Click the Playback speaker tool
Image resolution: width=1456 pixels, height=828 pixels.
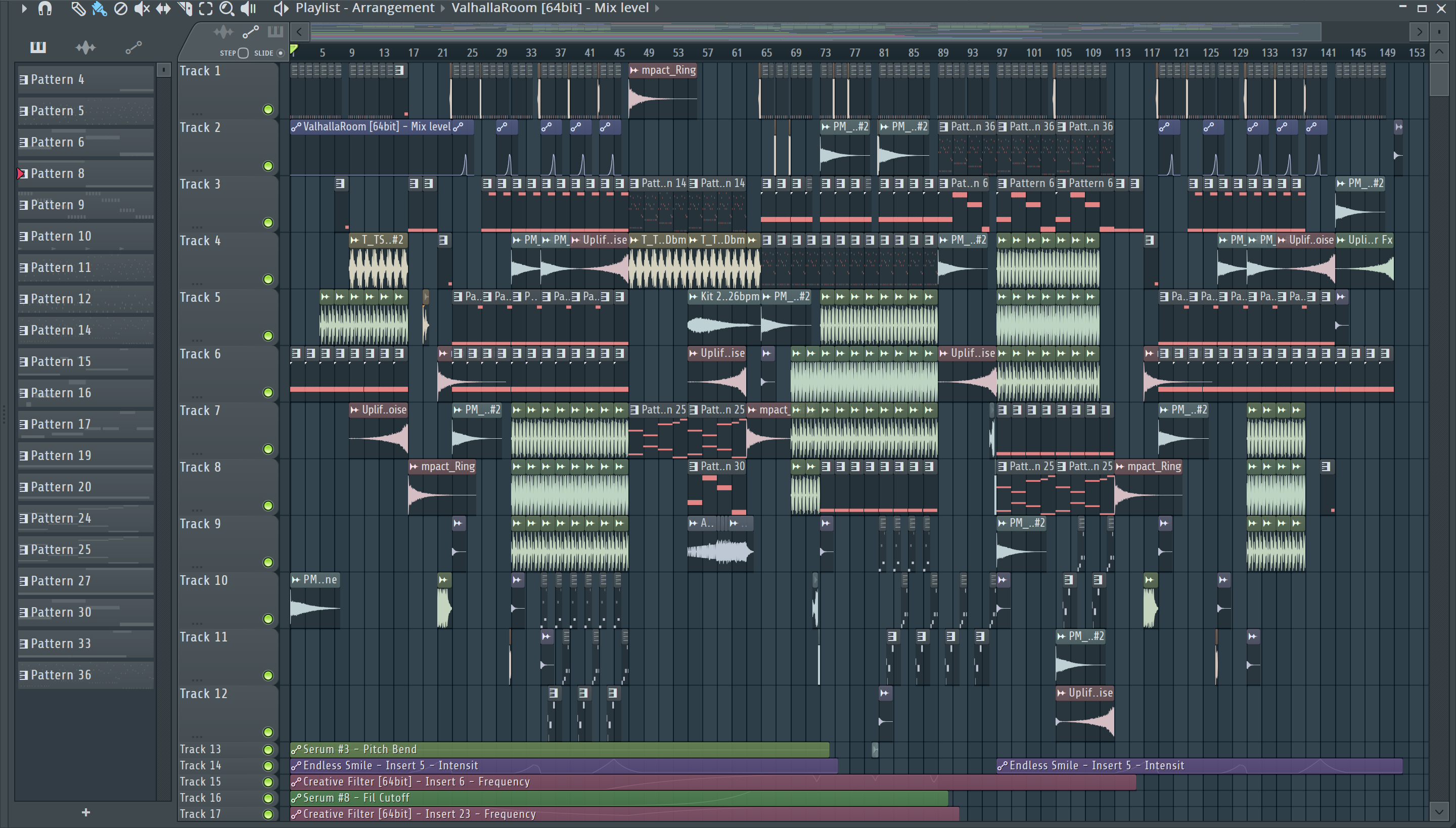(x=248, y=9)
